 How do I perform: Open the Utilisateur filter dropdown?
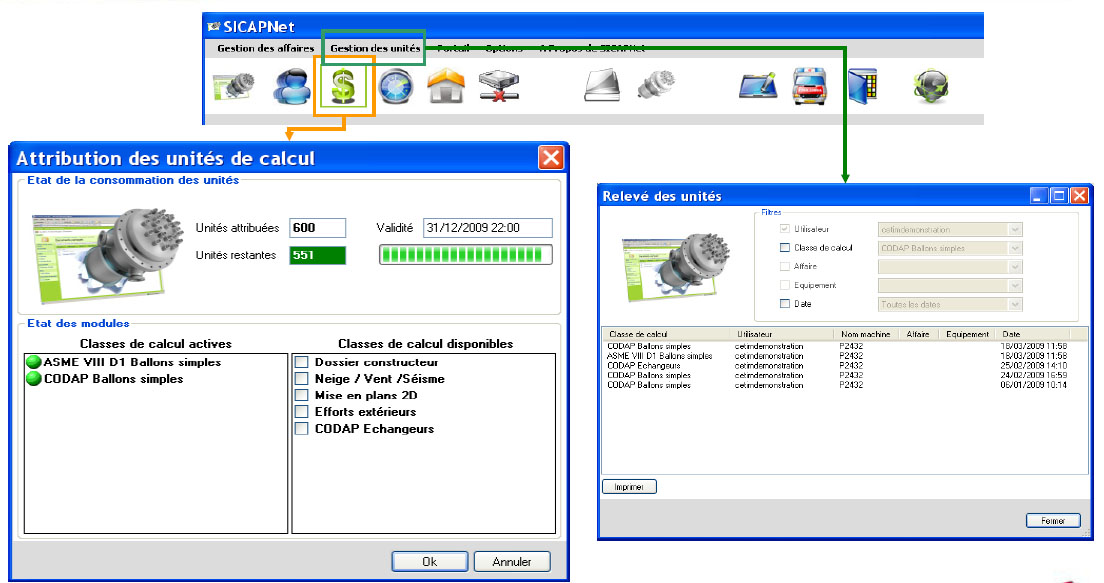(1015, 229)
